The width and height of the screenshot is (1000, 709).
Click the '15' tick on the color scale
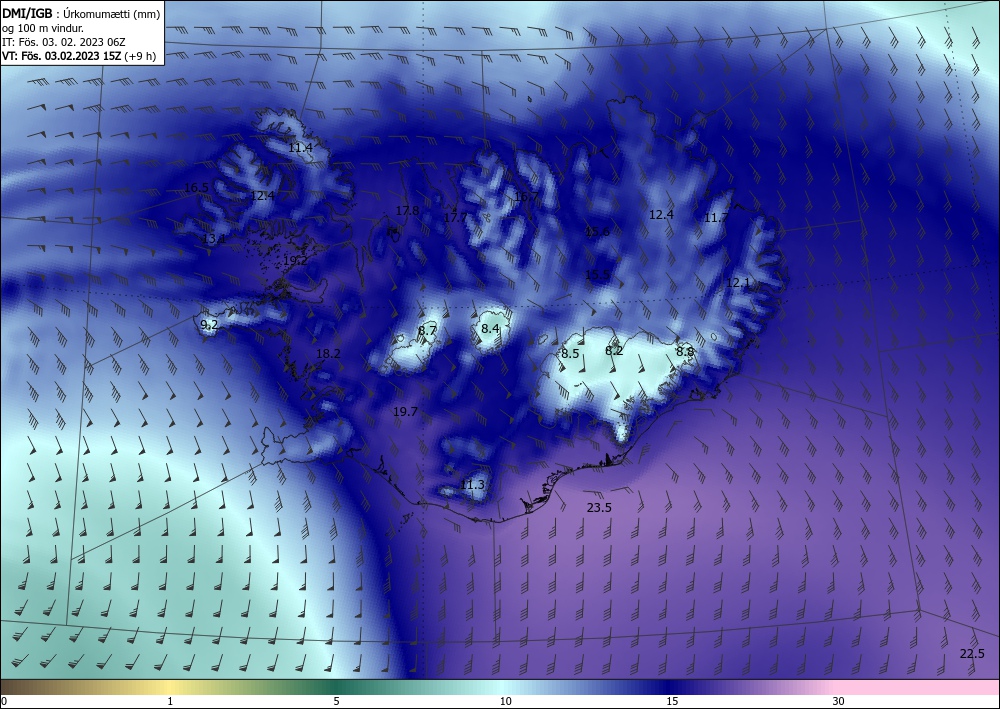(672, 702)
